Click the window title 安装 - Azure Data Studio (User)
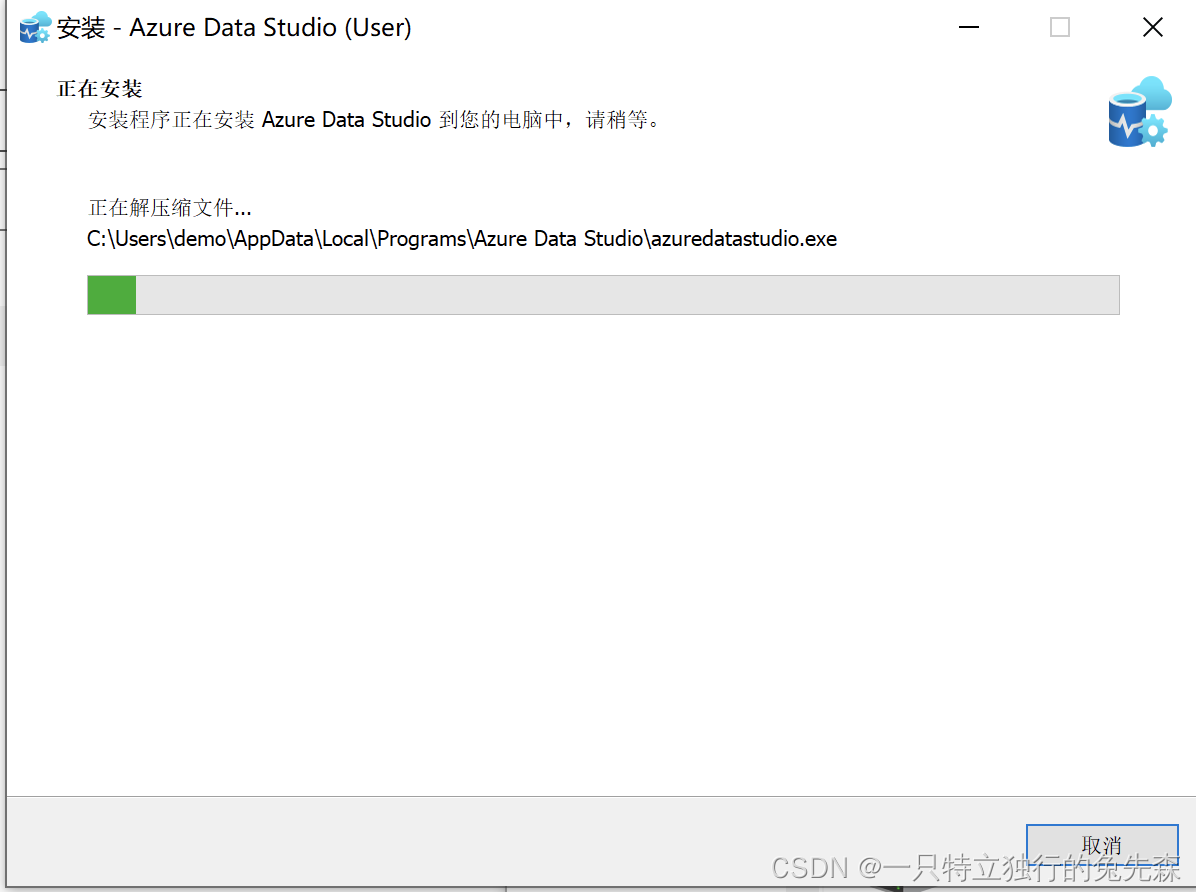The image size is (1196, 892). tap(233, 27)
